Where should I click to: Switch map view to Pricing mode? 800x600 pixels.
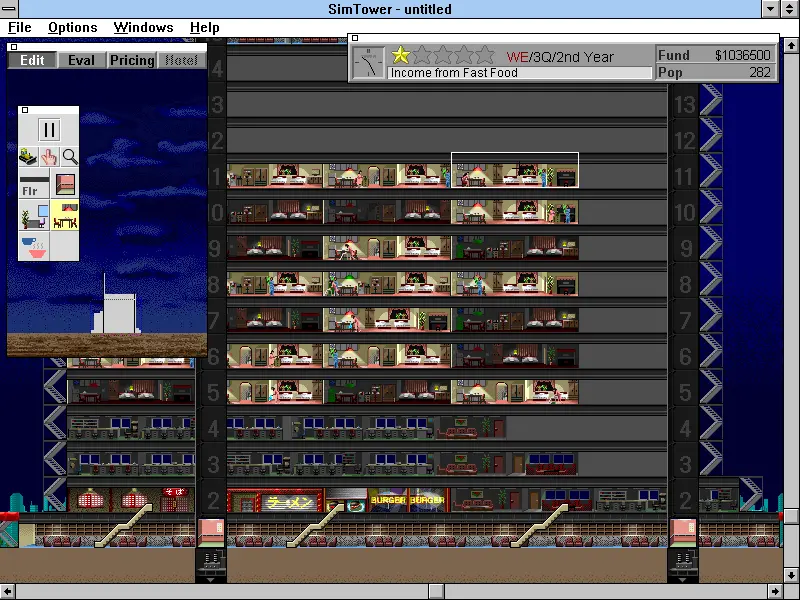(132, 60)
